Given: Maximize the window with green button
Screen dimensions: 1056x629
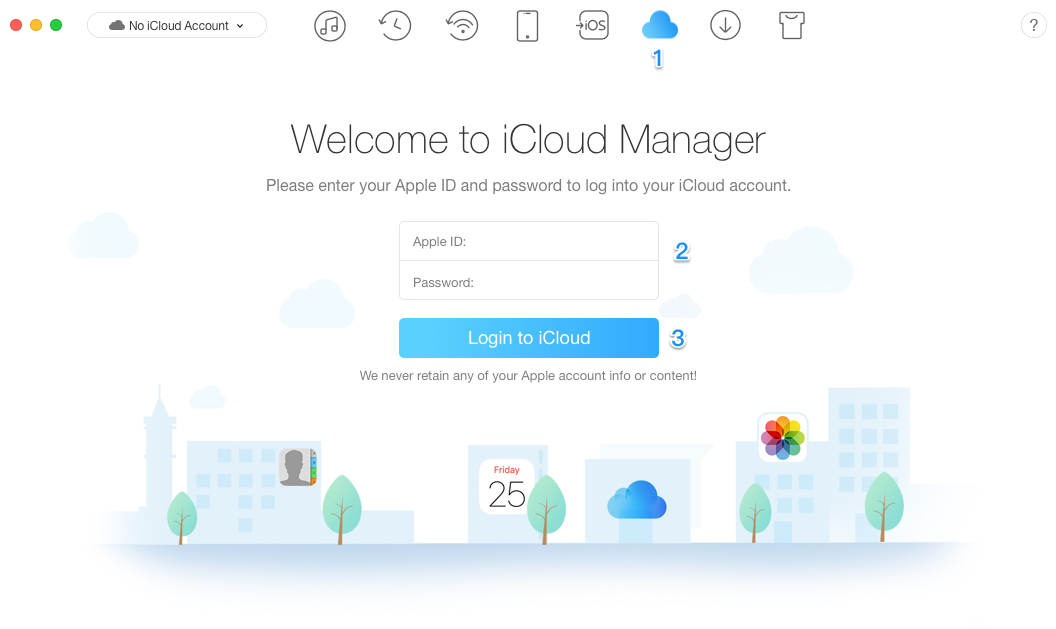Looking at the screenshot, I should coord(57,26).
